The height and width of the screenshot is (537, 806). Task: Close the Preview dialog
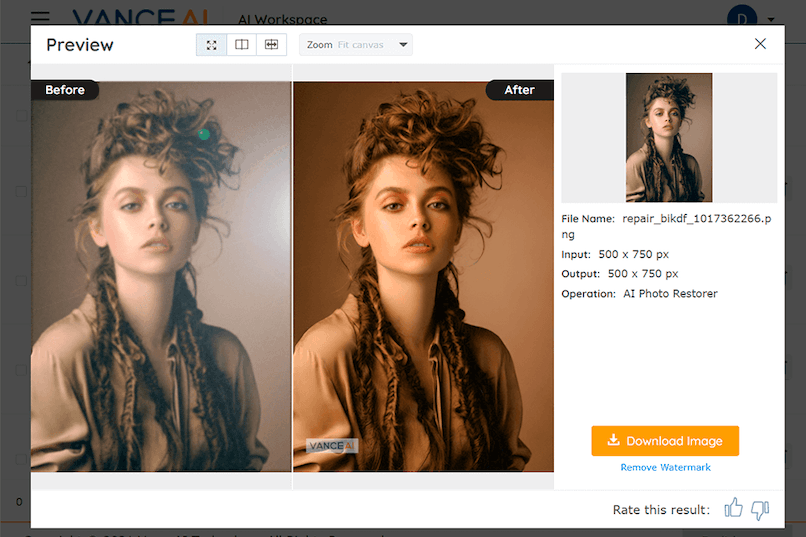coord(760,44)
